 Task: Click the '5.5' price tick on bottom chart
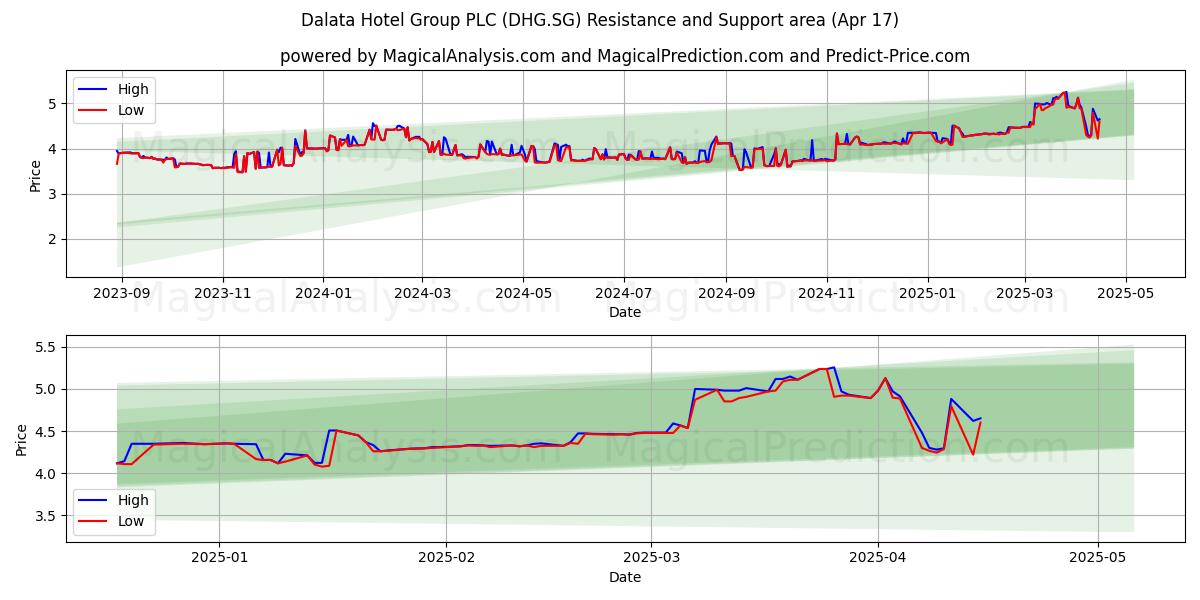click(x=48, y=348)
